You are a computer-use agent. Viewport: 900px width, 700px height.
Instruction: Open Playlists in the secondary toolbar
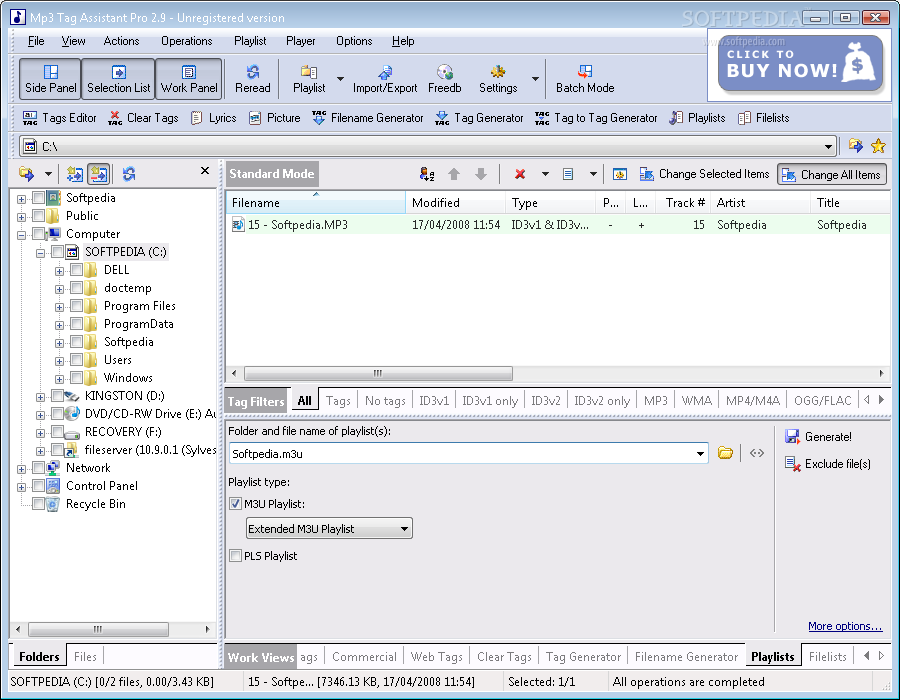[697, 118]
